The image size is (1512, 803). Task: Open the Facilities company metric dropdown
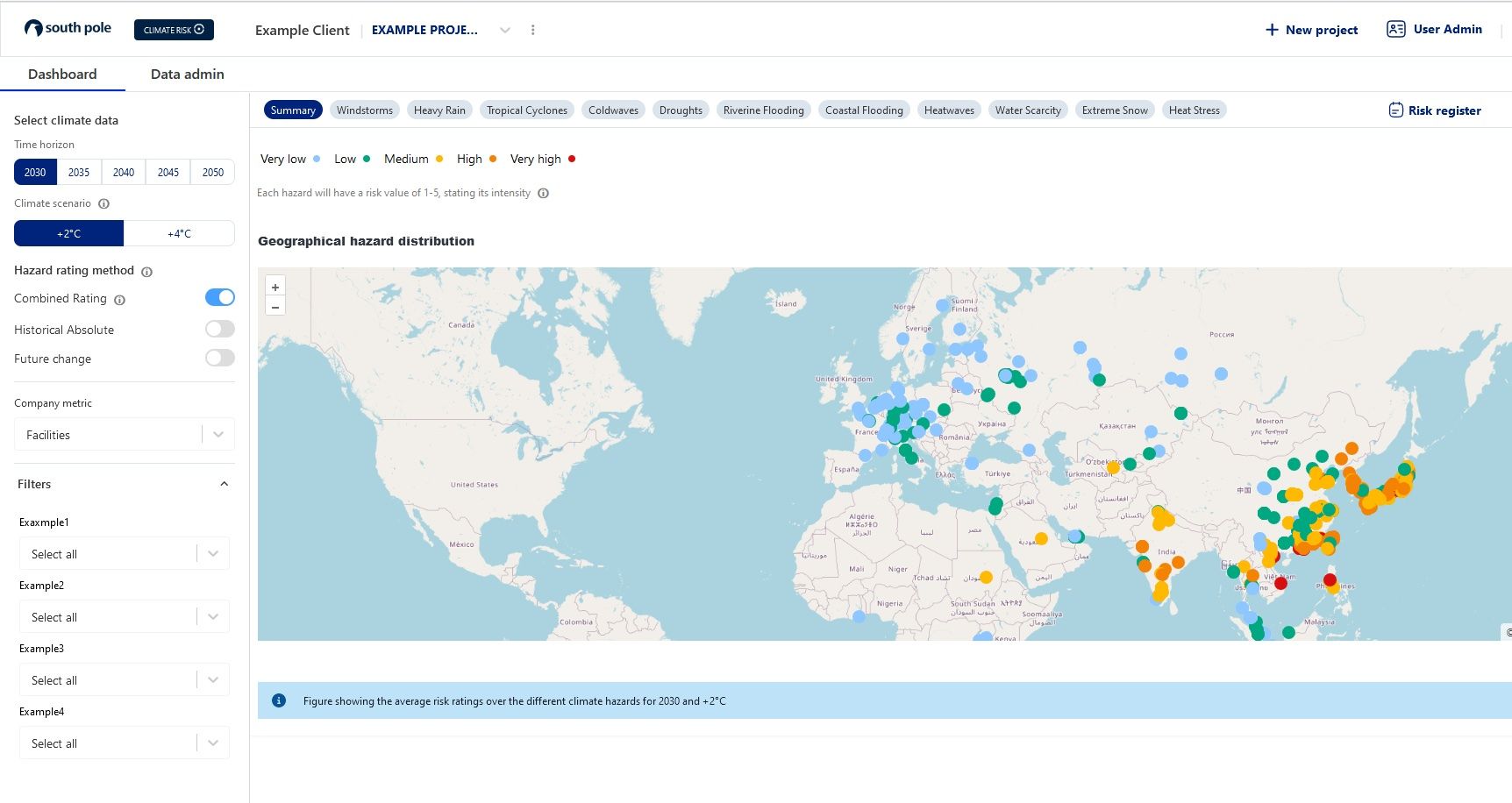[x=125, y=435]
